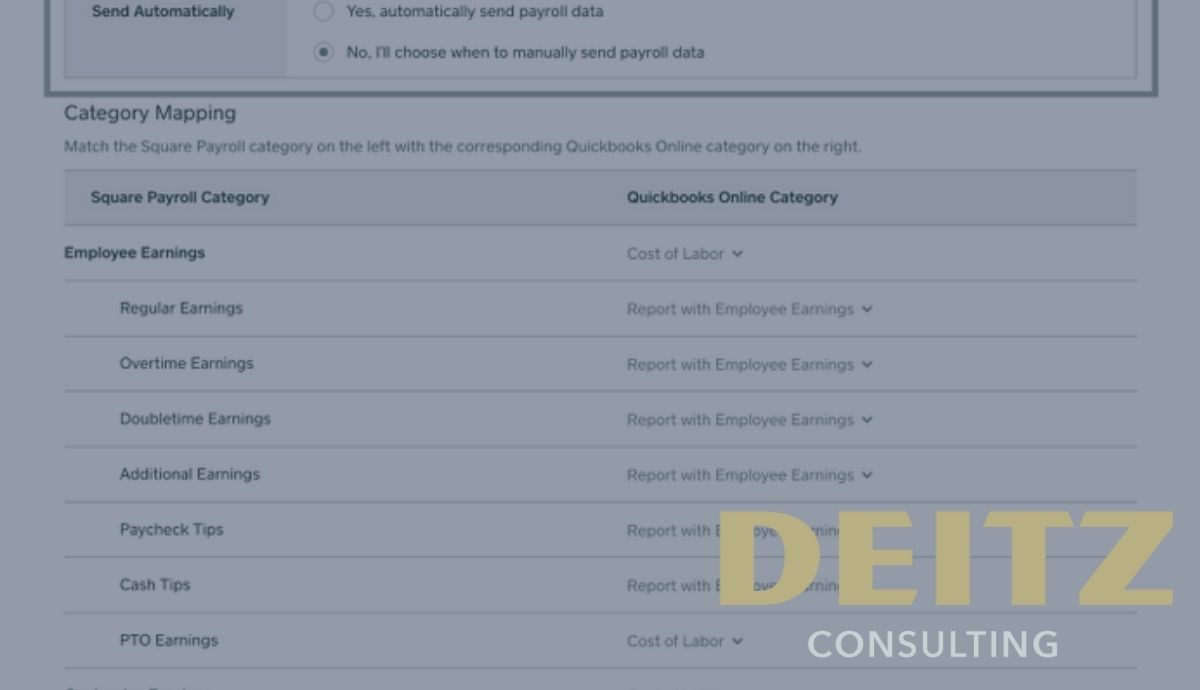
Task: Open the mapping dropdown for Overtime Earnings
Action: click(751, 364)
